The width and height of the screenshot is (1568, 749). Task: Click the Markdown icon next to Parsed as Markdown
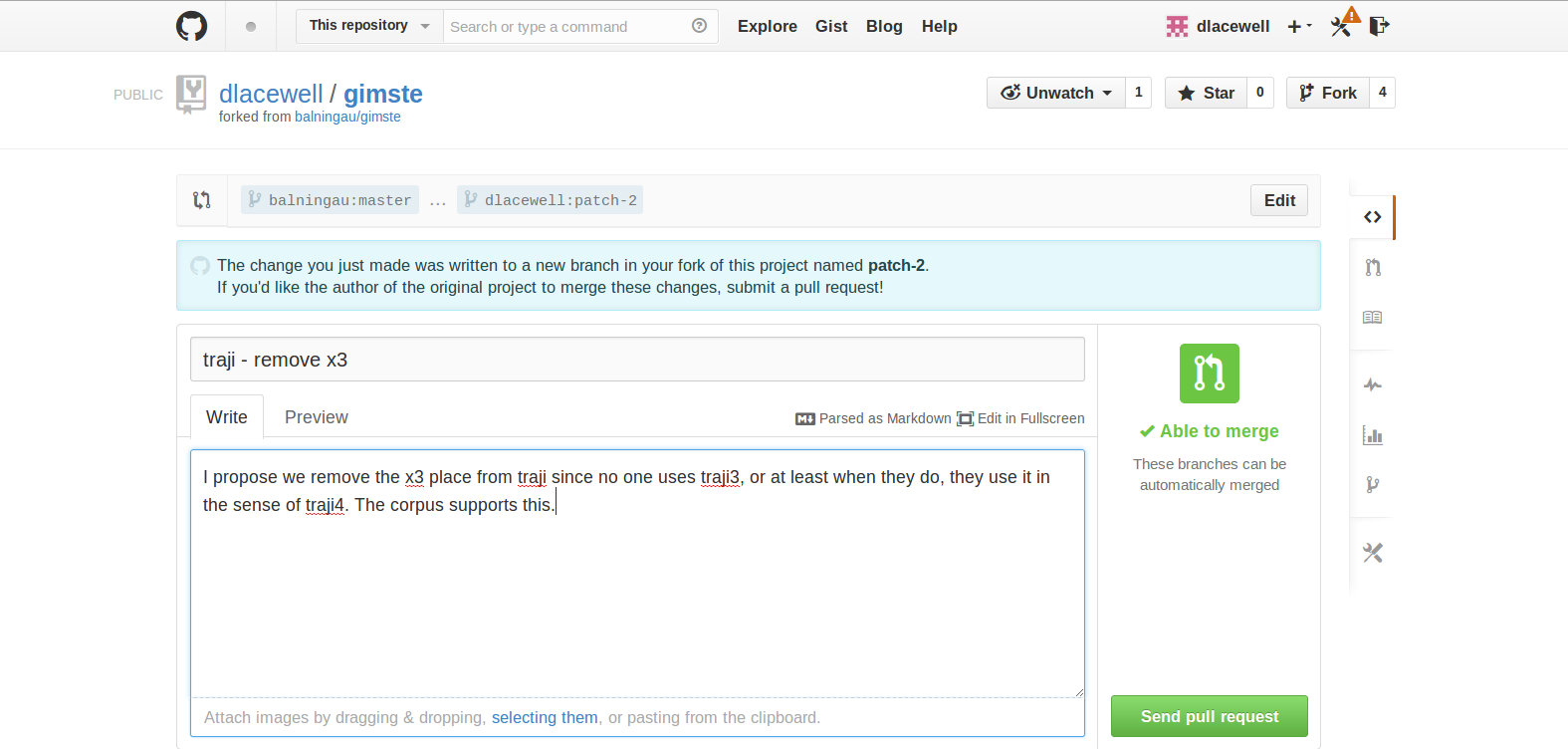(805, 419)
